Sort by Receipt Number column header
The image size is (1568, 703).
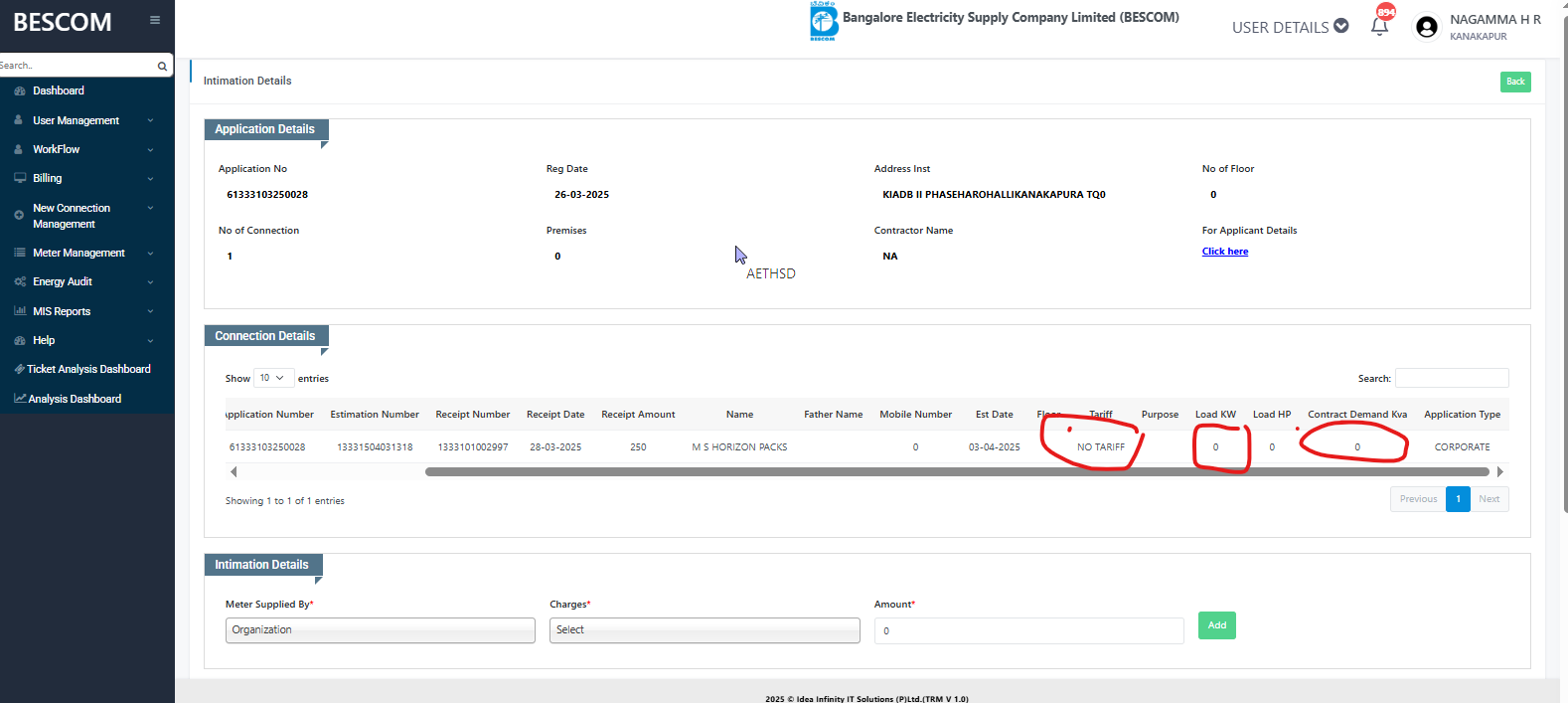coord(473,415)
